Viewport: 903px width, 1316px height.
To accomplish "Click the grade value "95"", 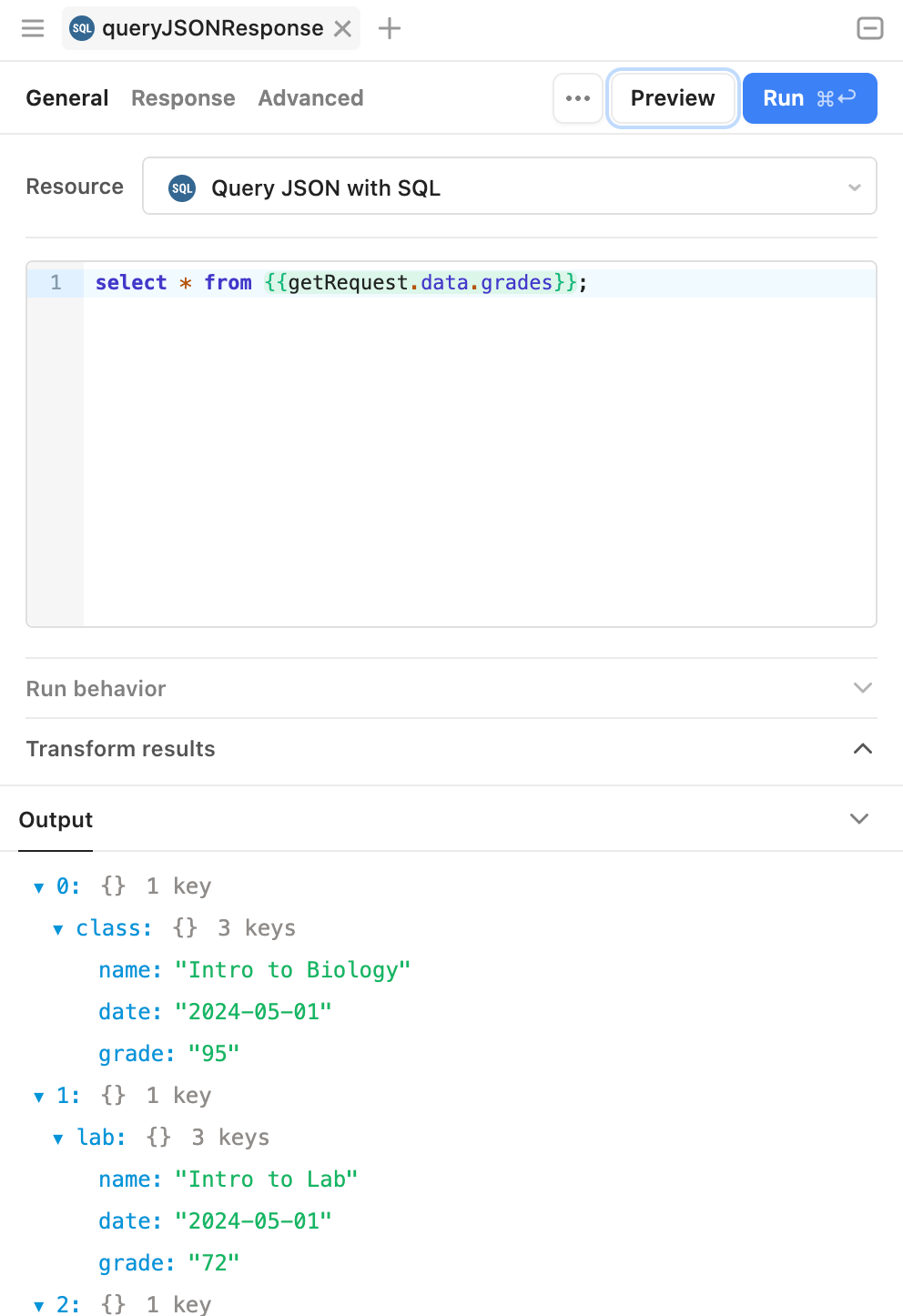I will pos(214,1054).
